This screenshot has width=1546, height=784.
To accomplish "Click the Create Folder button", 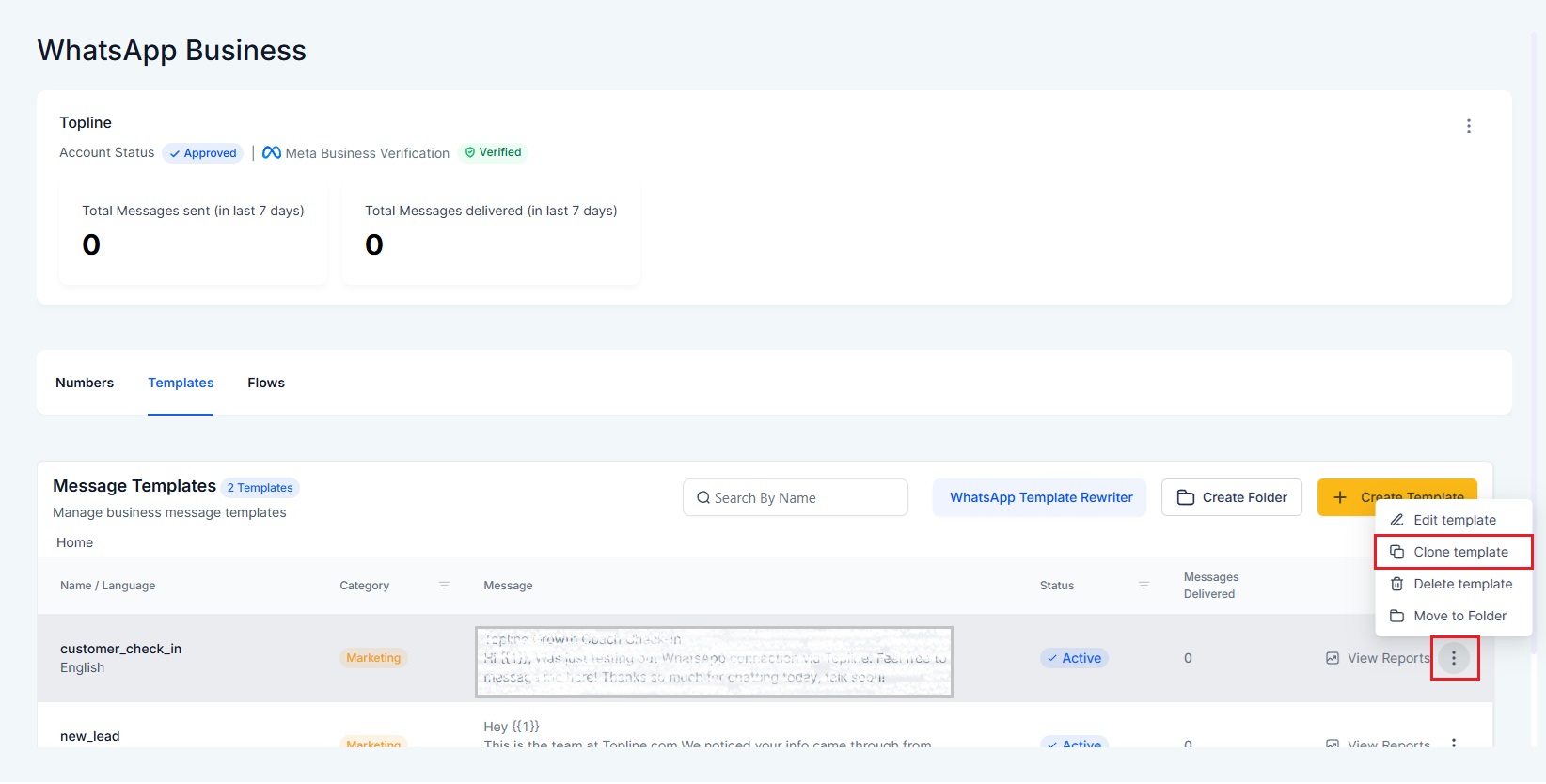I will click(1232, 497).
